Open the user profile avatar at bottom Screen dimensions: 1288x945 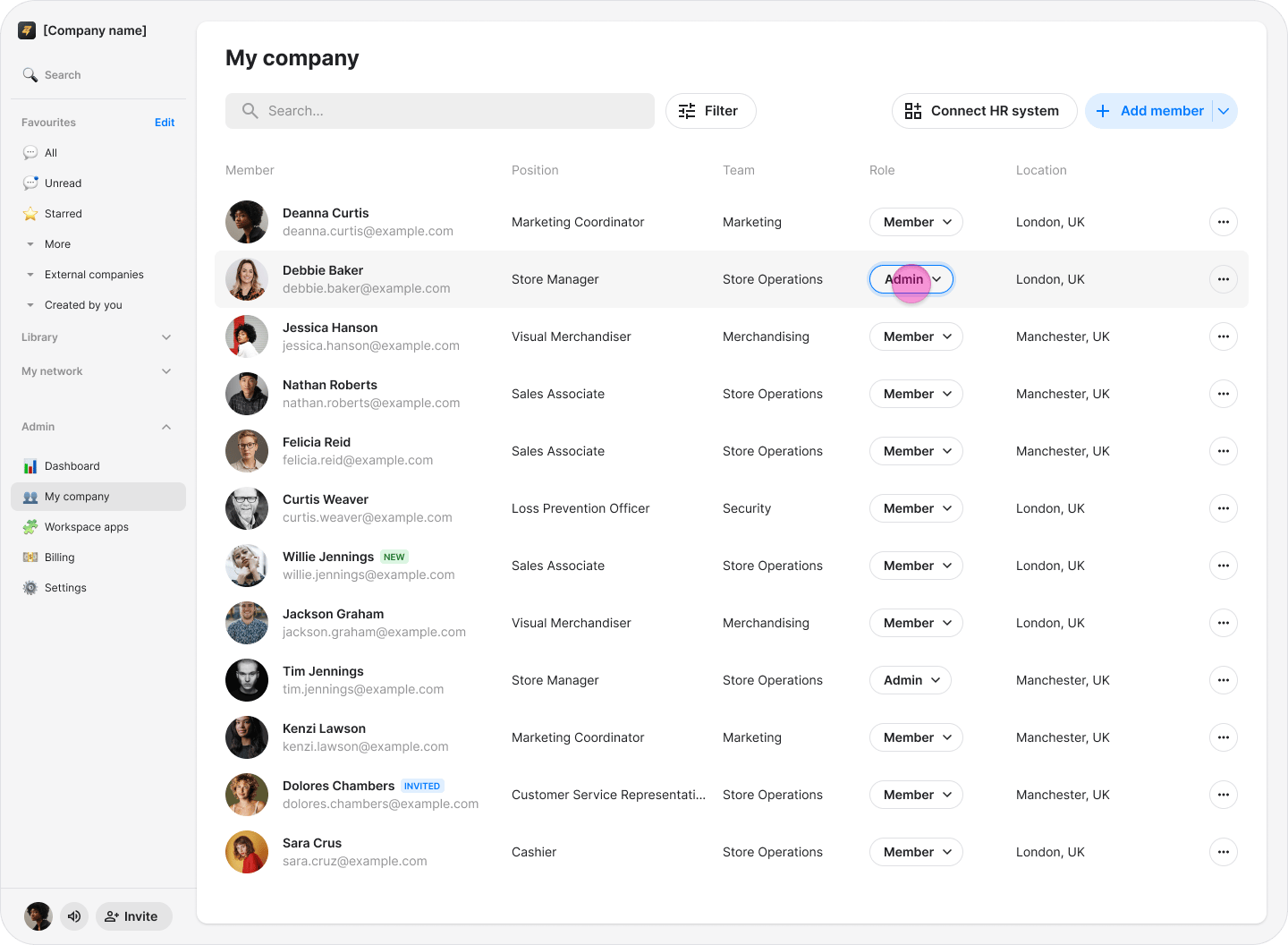(x=38, y=916)
